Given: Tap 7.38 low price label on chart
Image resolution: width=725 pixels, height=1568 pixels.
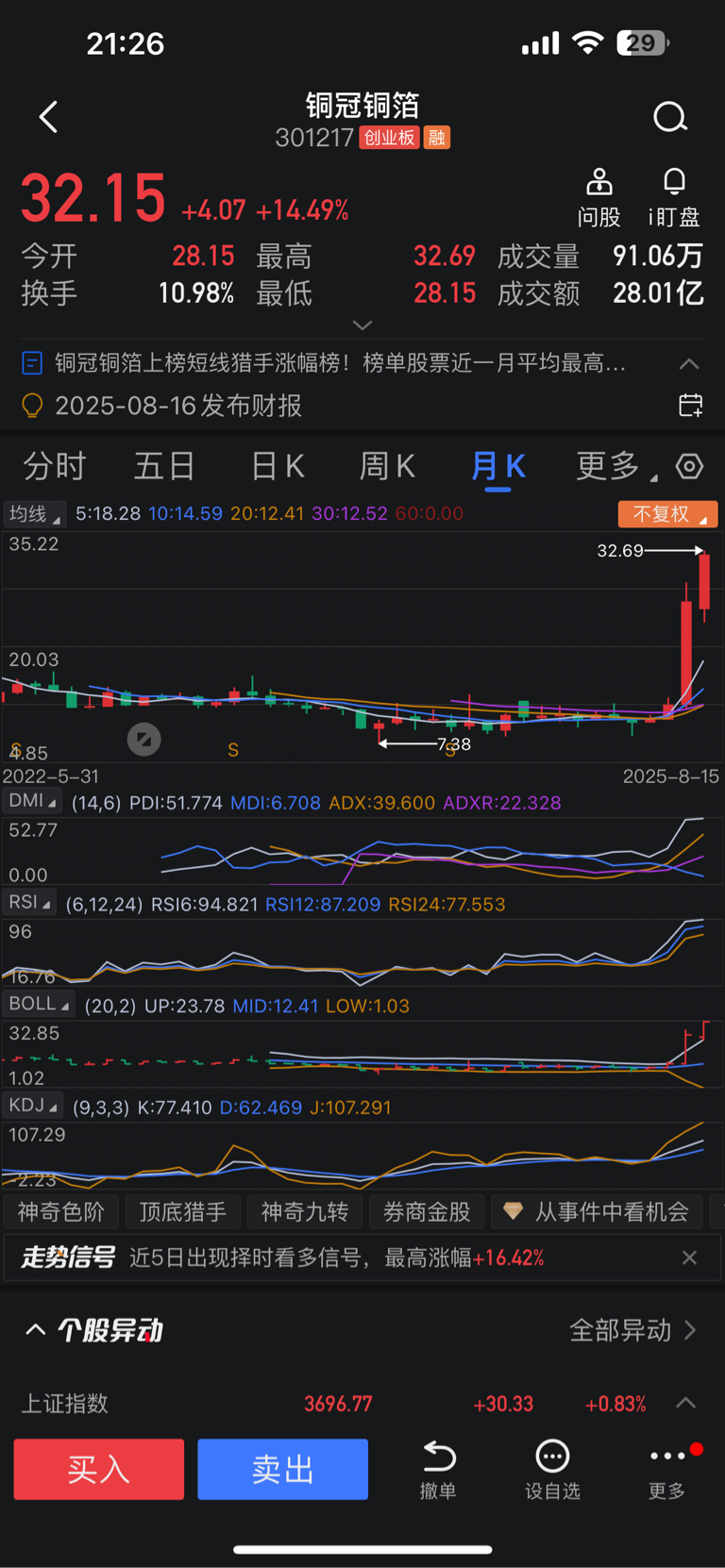Looking at the screenshot, I should pos(454,744).
